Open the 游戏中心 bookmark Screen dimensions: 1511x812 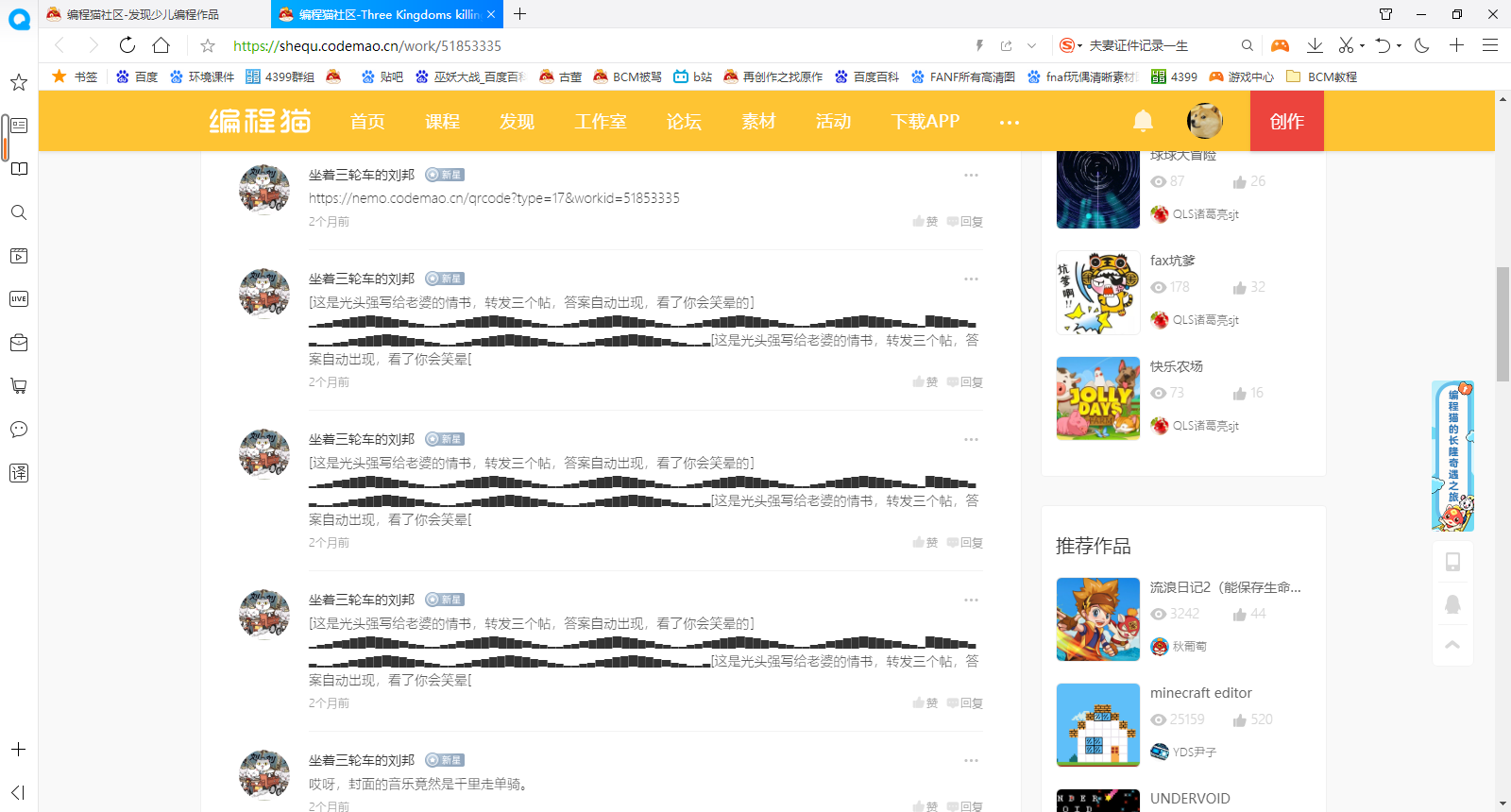[x=1242, y=76]
